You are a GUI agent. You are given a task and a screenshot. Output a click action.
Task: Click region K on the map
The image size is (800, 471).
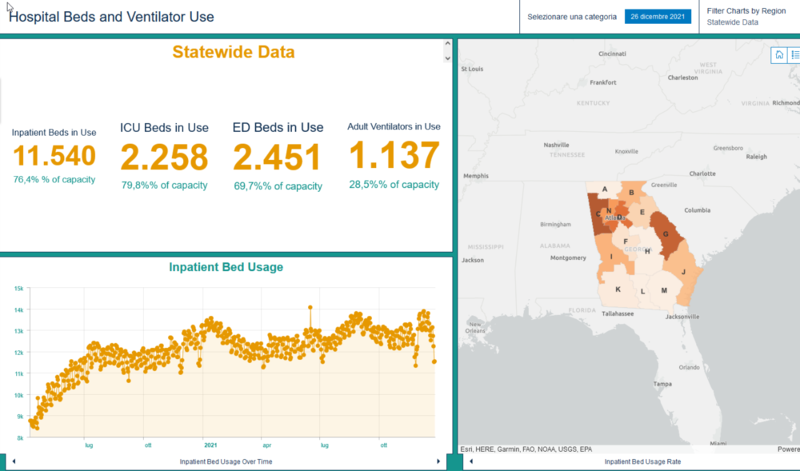pos(617,290)
